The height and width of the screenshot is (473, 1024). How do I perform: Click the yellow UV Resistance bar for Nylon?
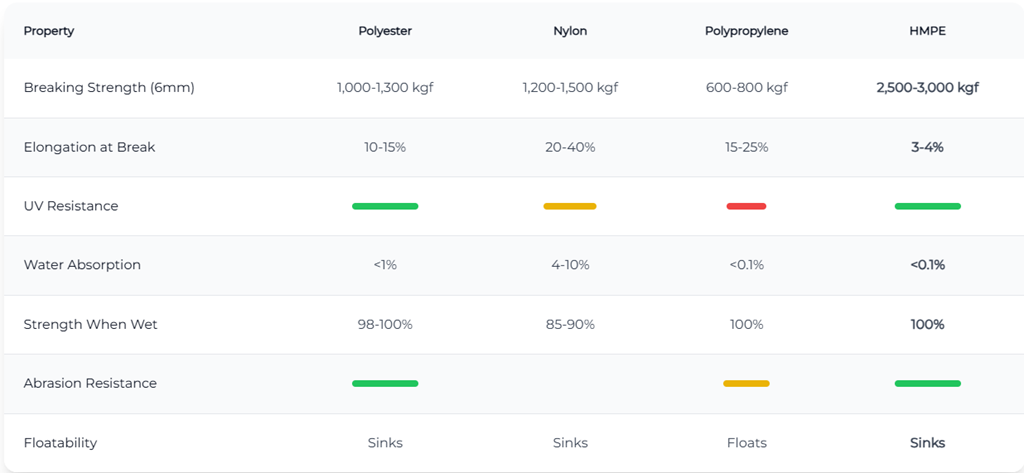pyautogui.click(x=570, y=206)
